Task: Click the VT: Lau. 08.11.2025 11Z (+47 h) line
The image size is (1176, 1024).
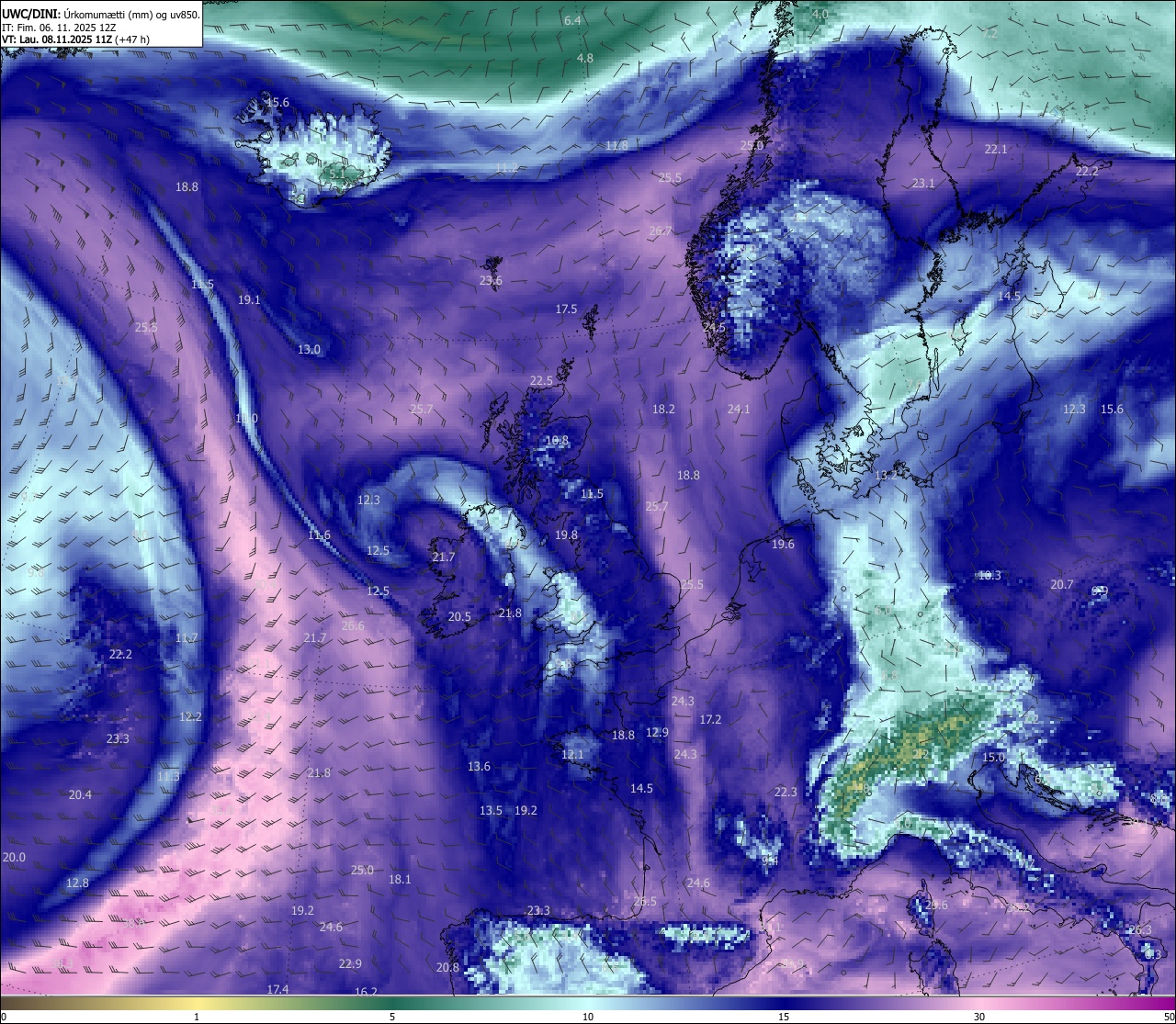Action: tap(76, 39)
